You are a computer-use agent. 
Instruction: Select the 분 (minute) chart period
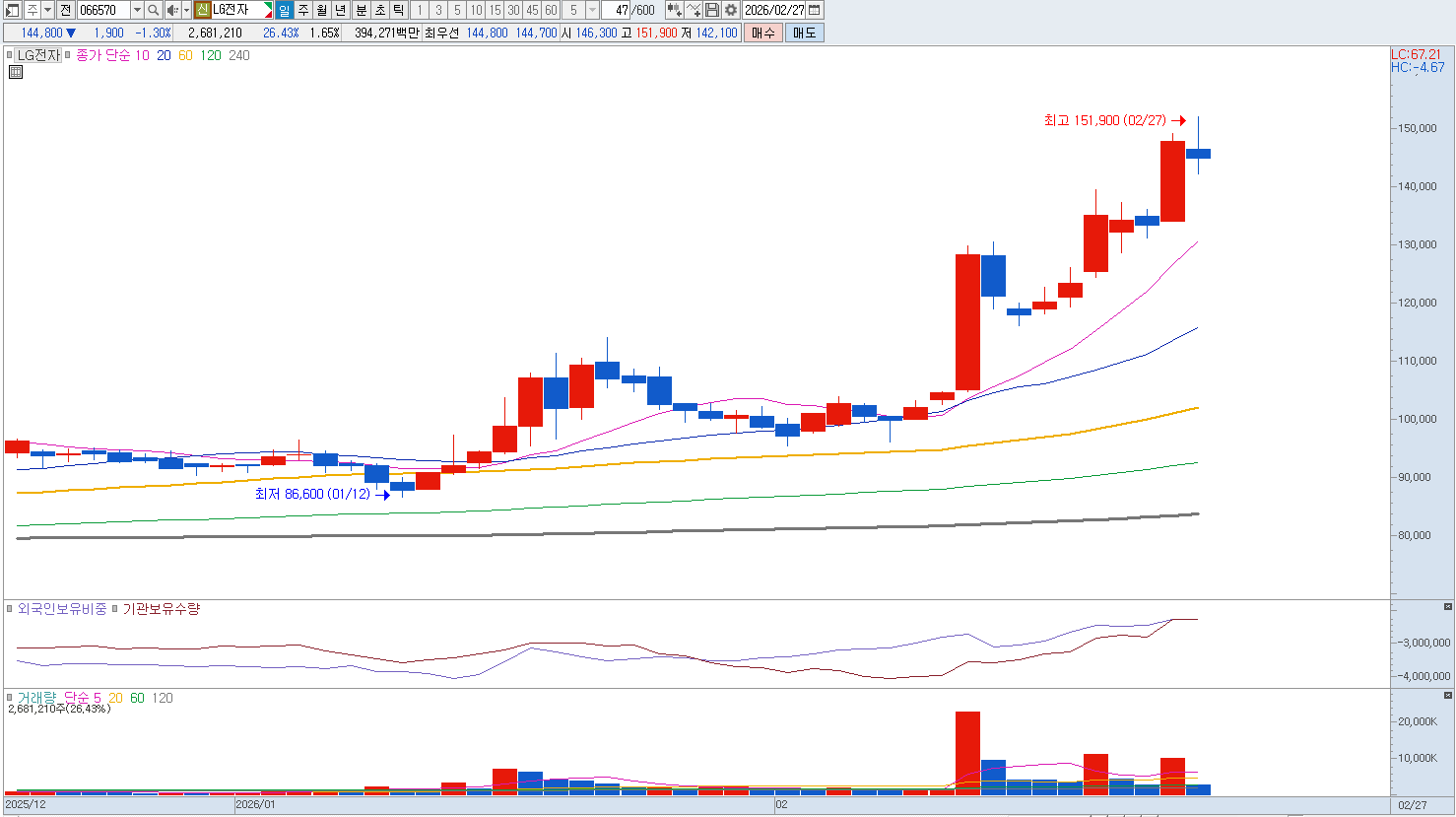pyautogui.click(x=361, y=10)
